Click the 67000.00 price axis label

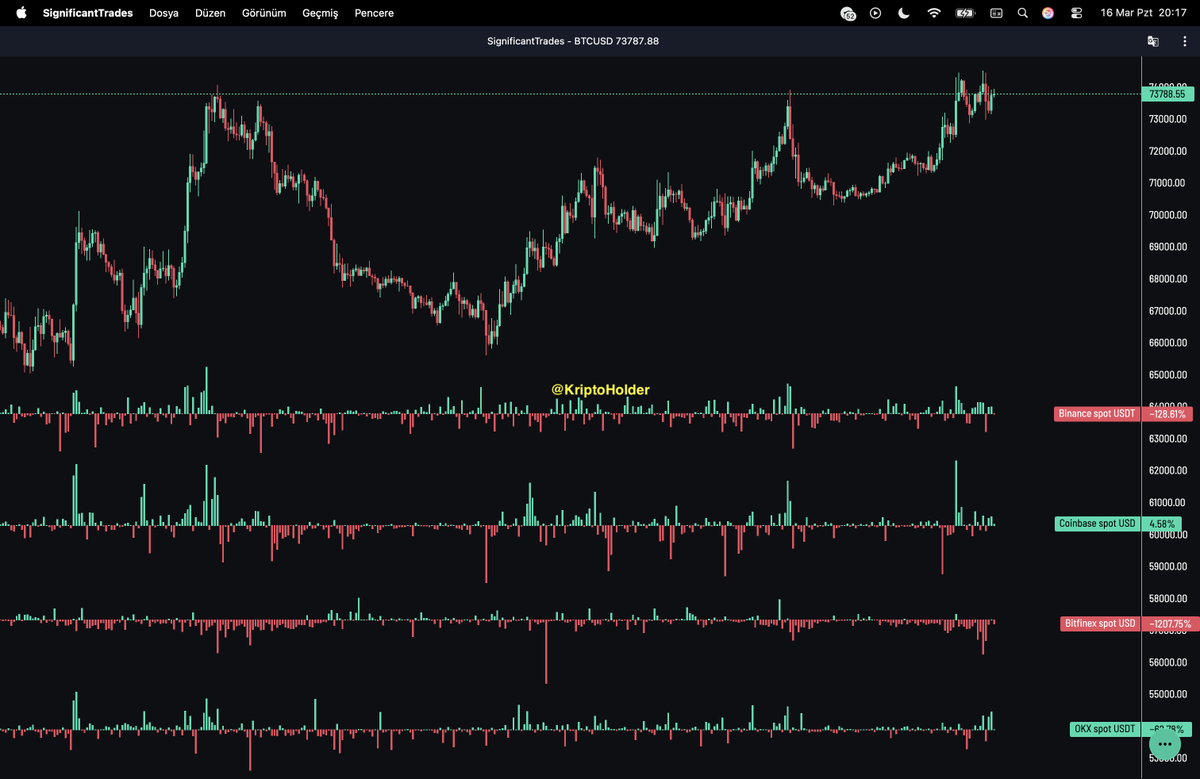[x=1166, y=311]
